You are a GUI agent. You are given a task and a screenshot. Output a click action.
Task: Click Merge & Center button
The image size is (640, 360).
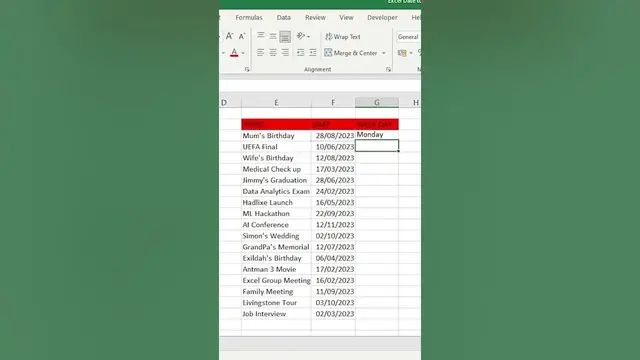point(351,53)
